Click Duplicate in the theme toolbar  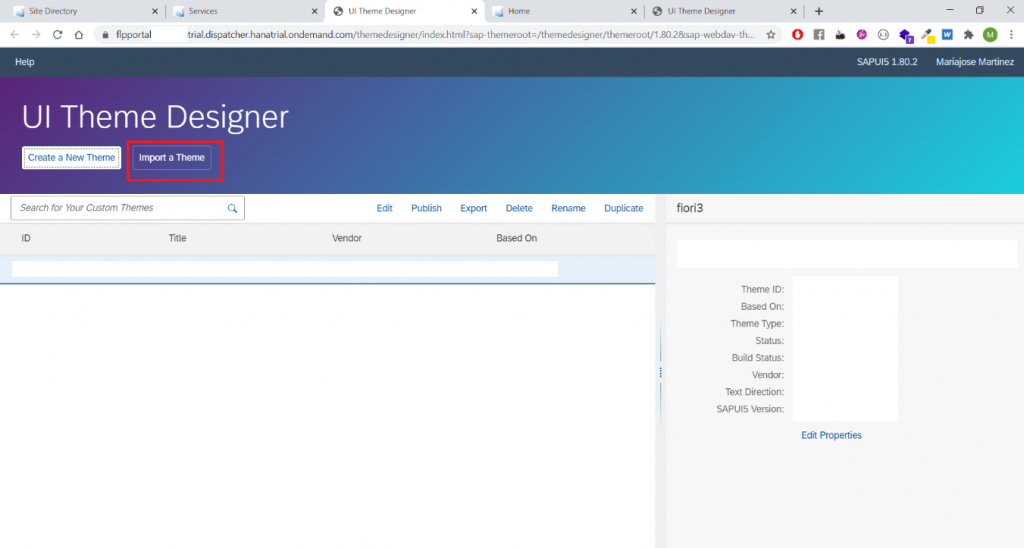[624, 208]
